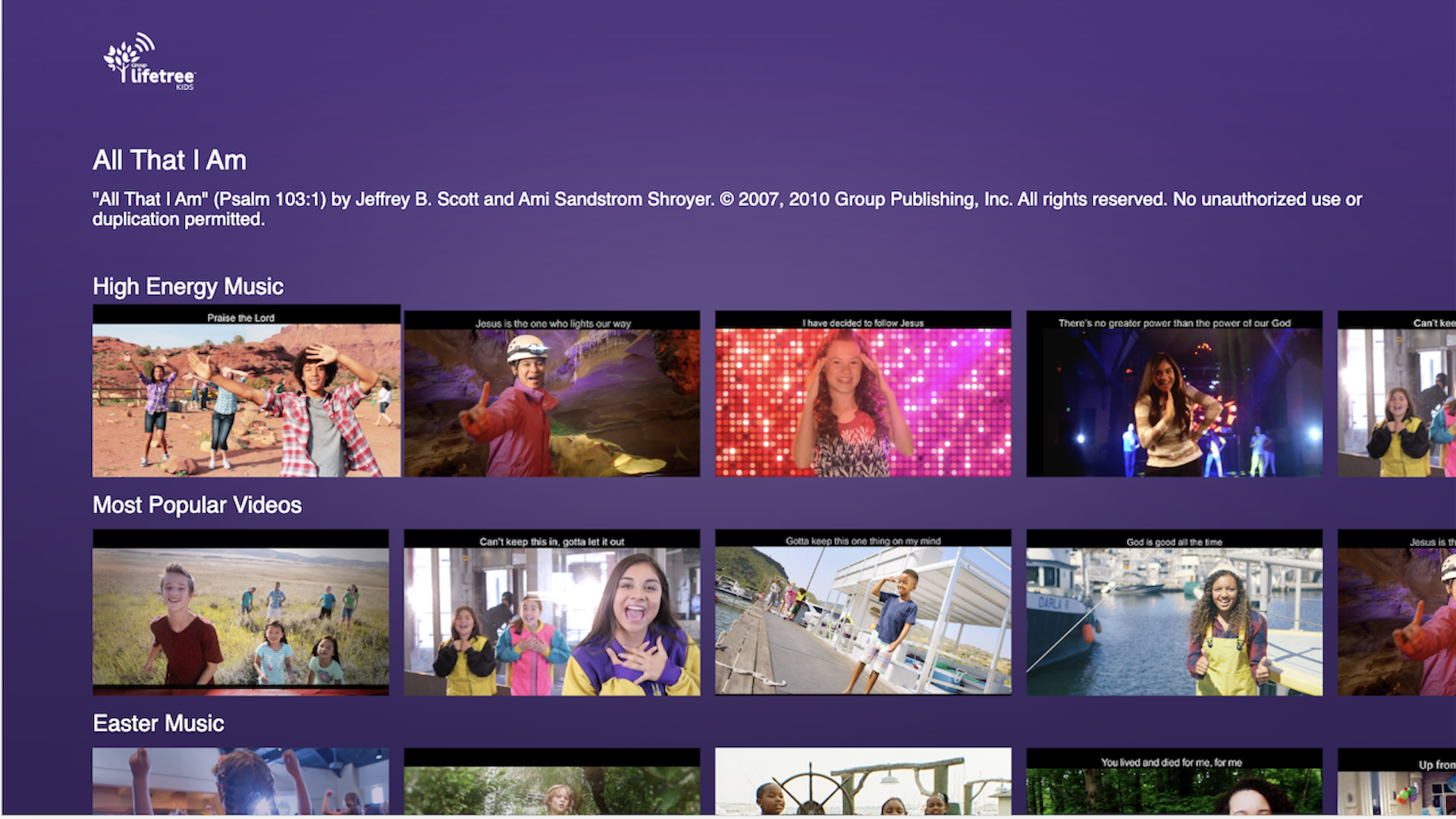
Task: Play 'Jesus is the one who lights our way' cave video
Action: 551,394
